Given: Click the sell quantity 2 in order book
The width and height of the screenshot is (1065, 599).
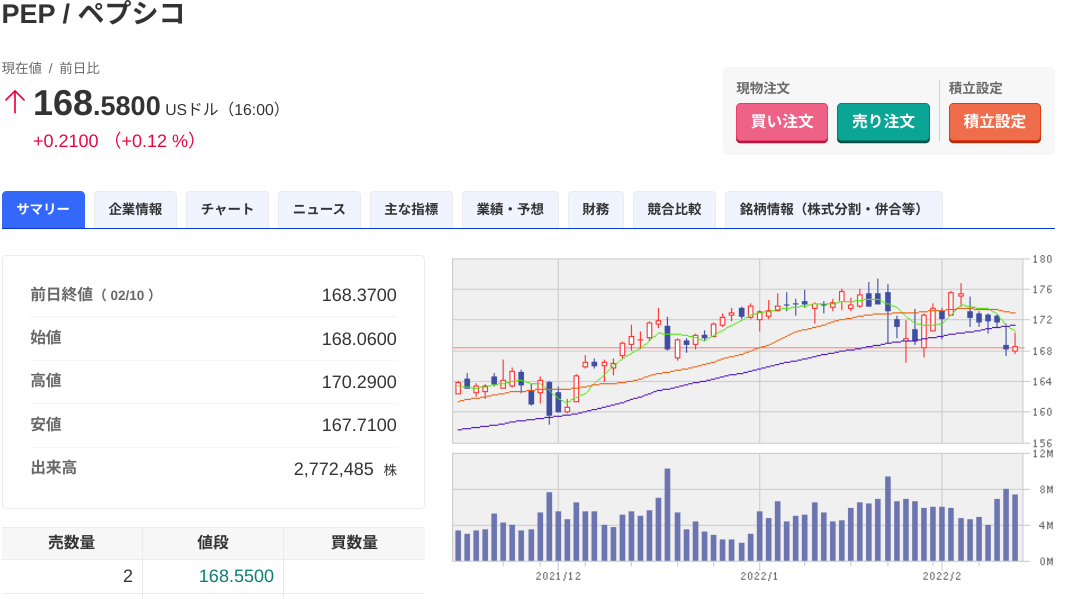Looking at the screenshot, I should coord(128,576).
